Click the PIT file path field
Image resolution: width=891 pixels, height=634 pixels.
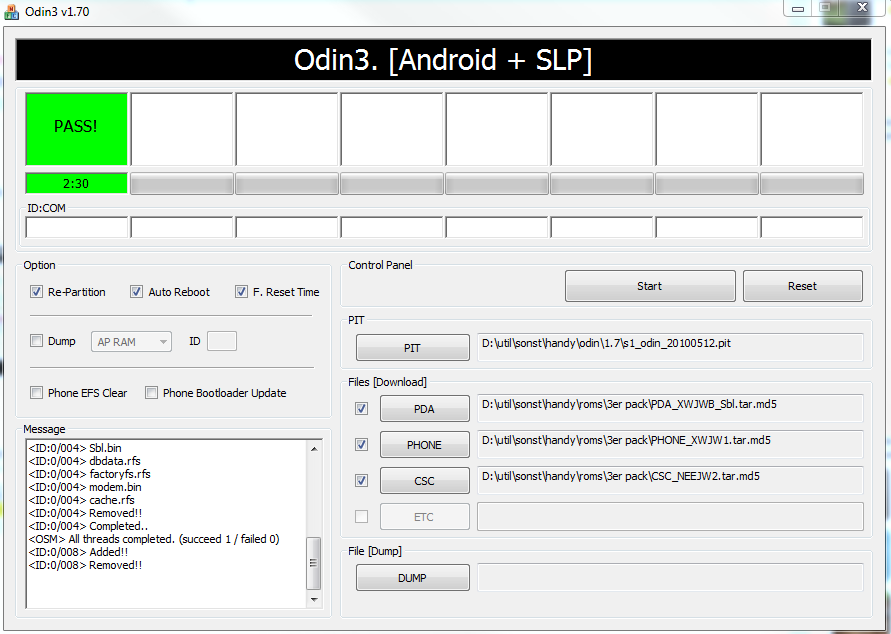[x=670, y=347]
